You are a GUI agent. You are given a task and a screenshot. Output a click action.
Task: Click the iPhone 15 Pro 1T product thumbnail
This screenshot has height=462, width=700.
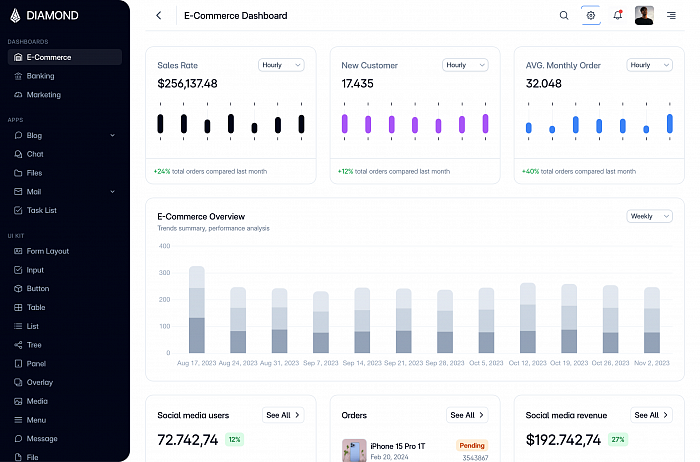(354, 450)
